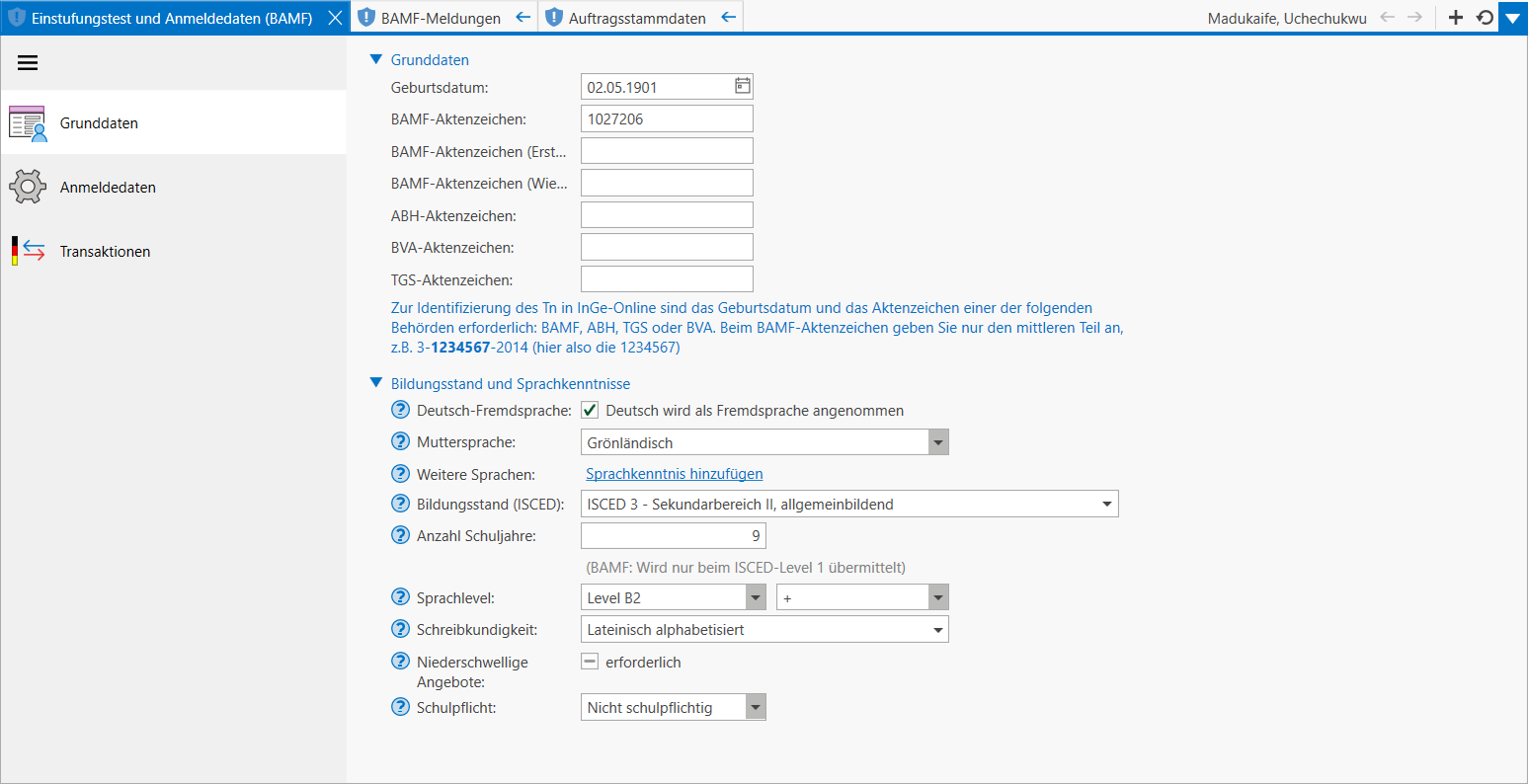Switch to the Auftragsstammdaten tab
The height and width of the screenshot is (784, 1528).
point(641,18)
